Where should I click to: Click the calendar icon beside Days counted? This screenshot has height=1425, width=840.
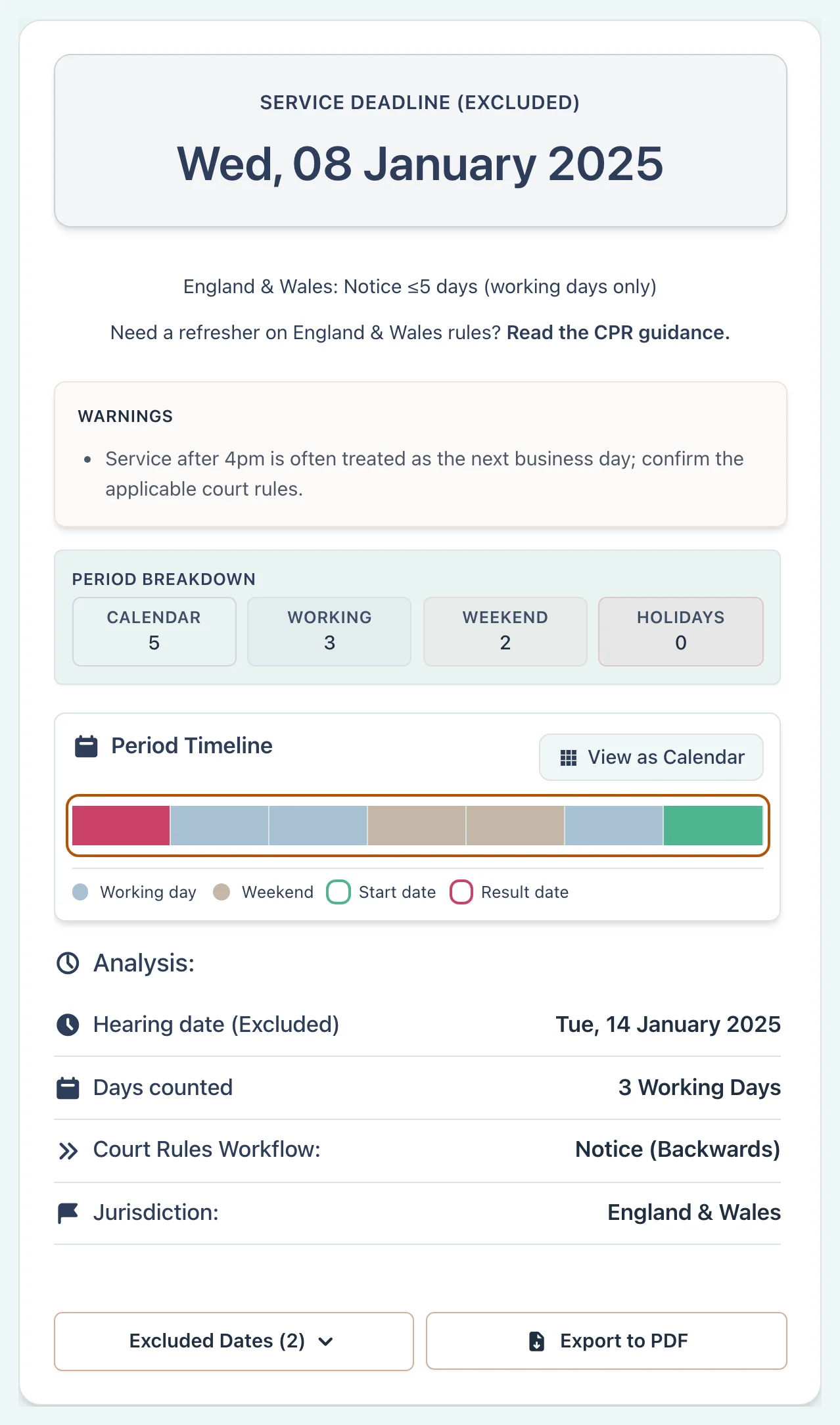click(68, 1088)
